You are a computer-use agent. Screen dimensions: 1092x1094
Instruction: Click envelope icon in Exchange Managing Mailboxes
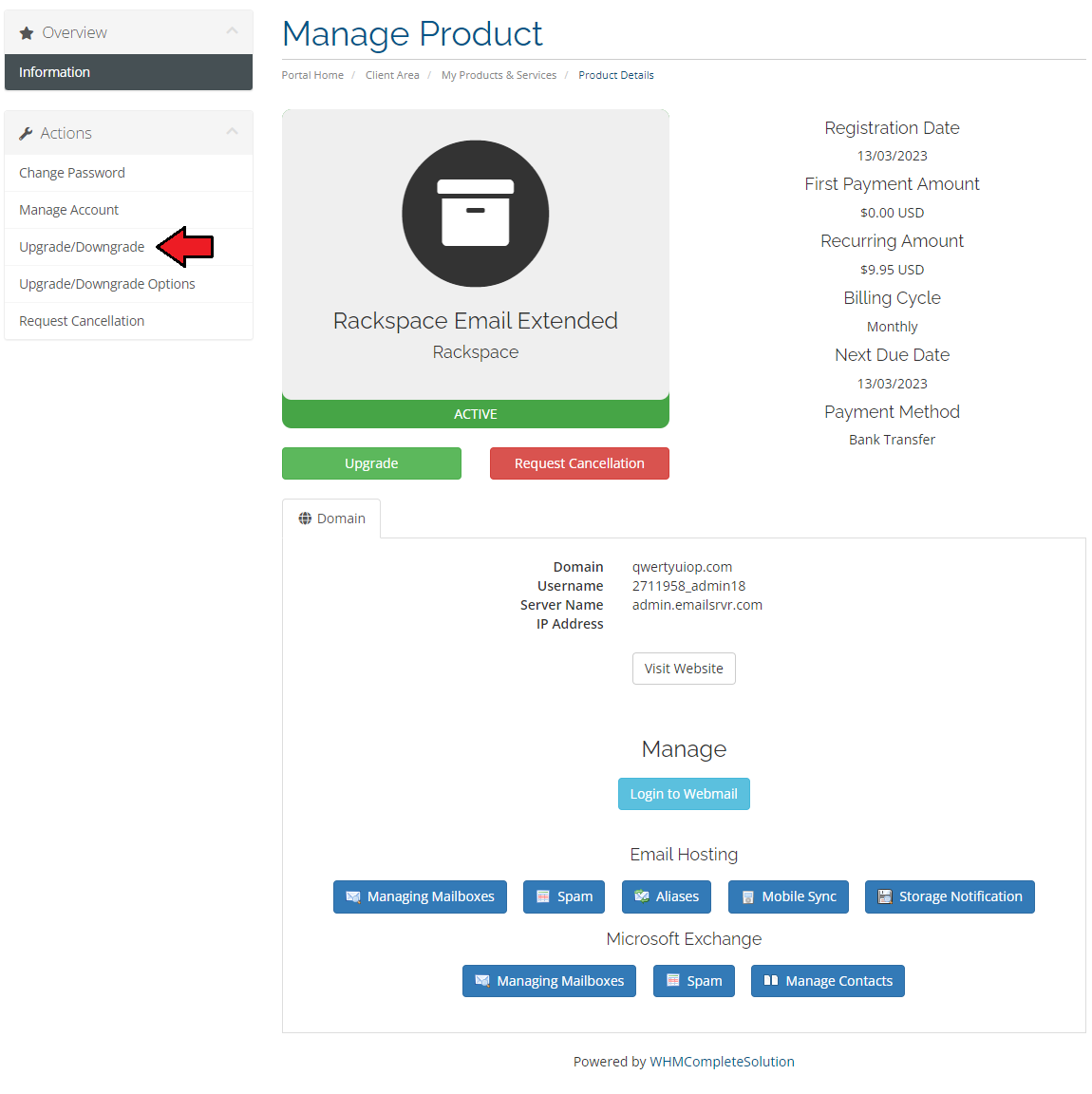pos(482,981)
